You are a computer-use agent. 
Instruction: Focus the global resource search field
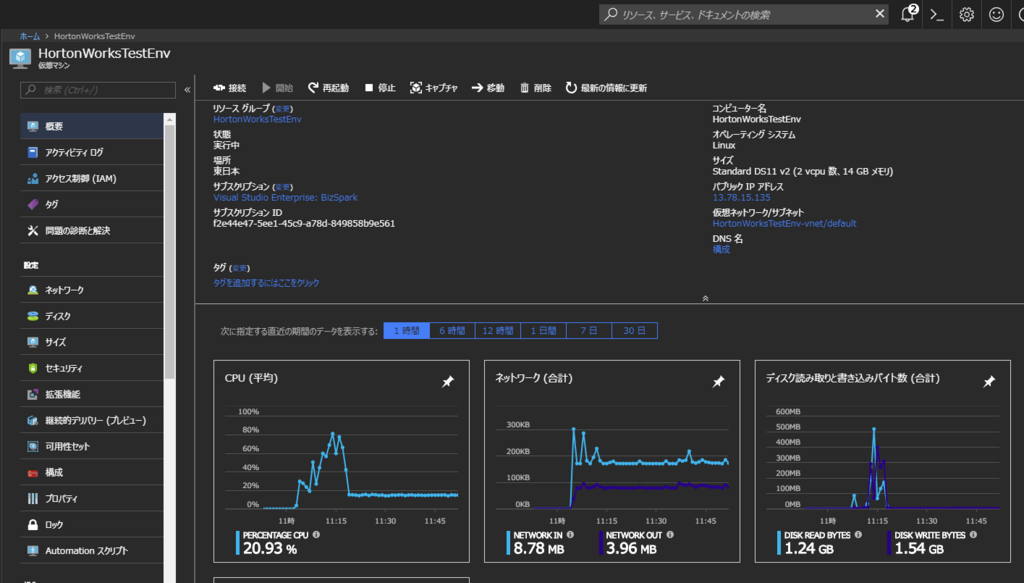click(x=743, y=14)
